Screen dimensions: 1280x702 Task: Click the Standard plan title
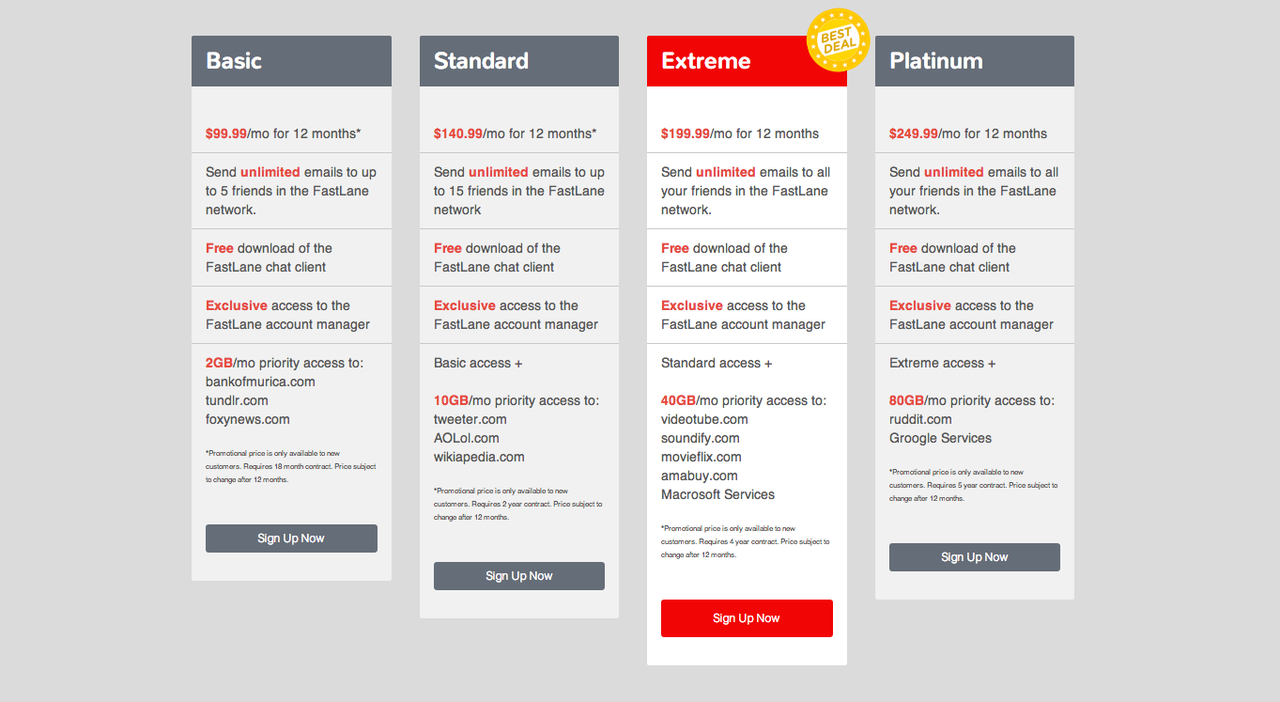pos(481,61)
